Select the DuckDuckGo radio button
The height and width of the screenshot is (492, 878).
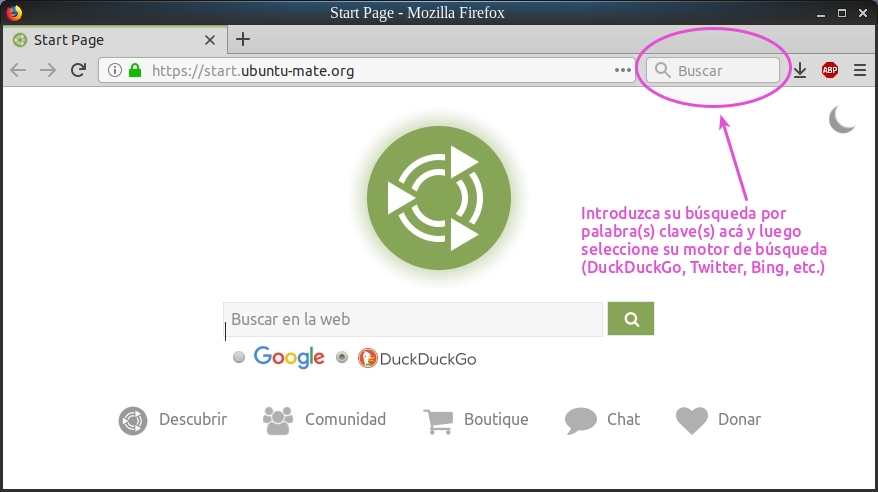[x=342, y=357]
